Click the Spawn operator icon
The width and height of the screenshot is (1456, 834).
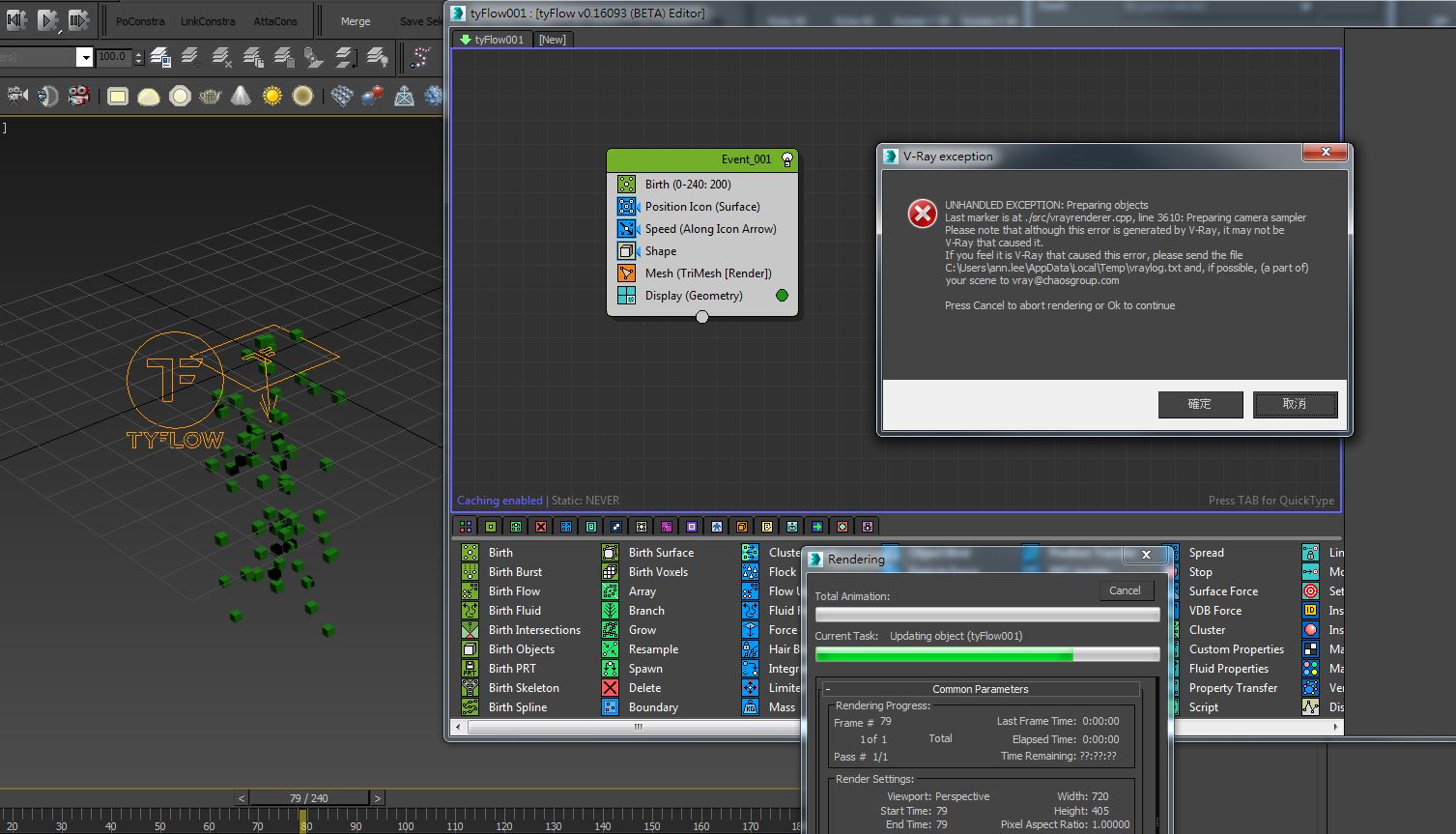pos(610,669)
